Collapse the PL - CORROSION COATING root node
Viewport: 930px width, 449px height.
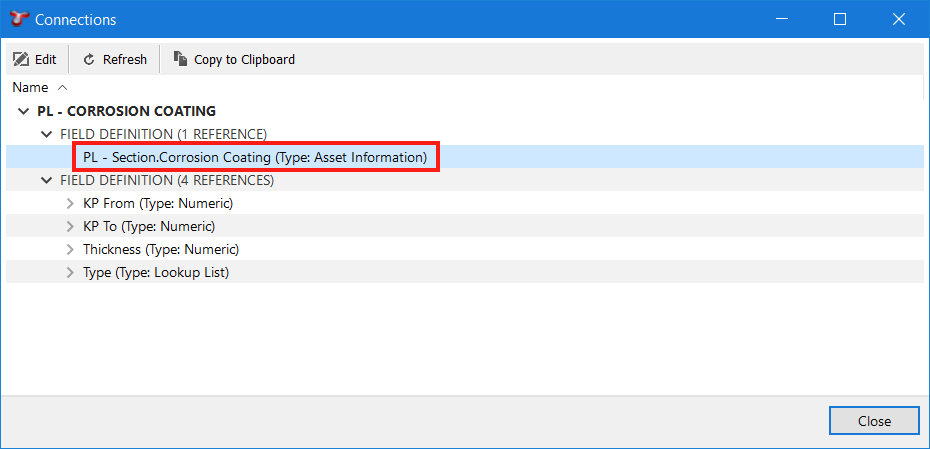click(x=24, y=111)
